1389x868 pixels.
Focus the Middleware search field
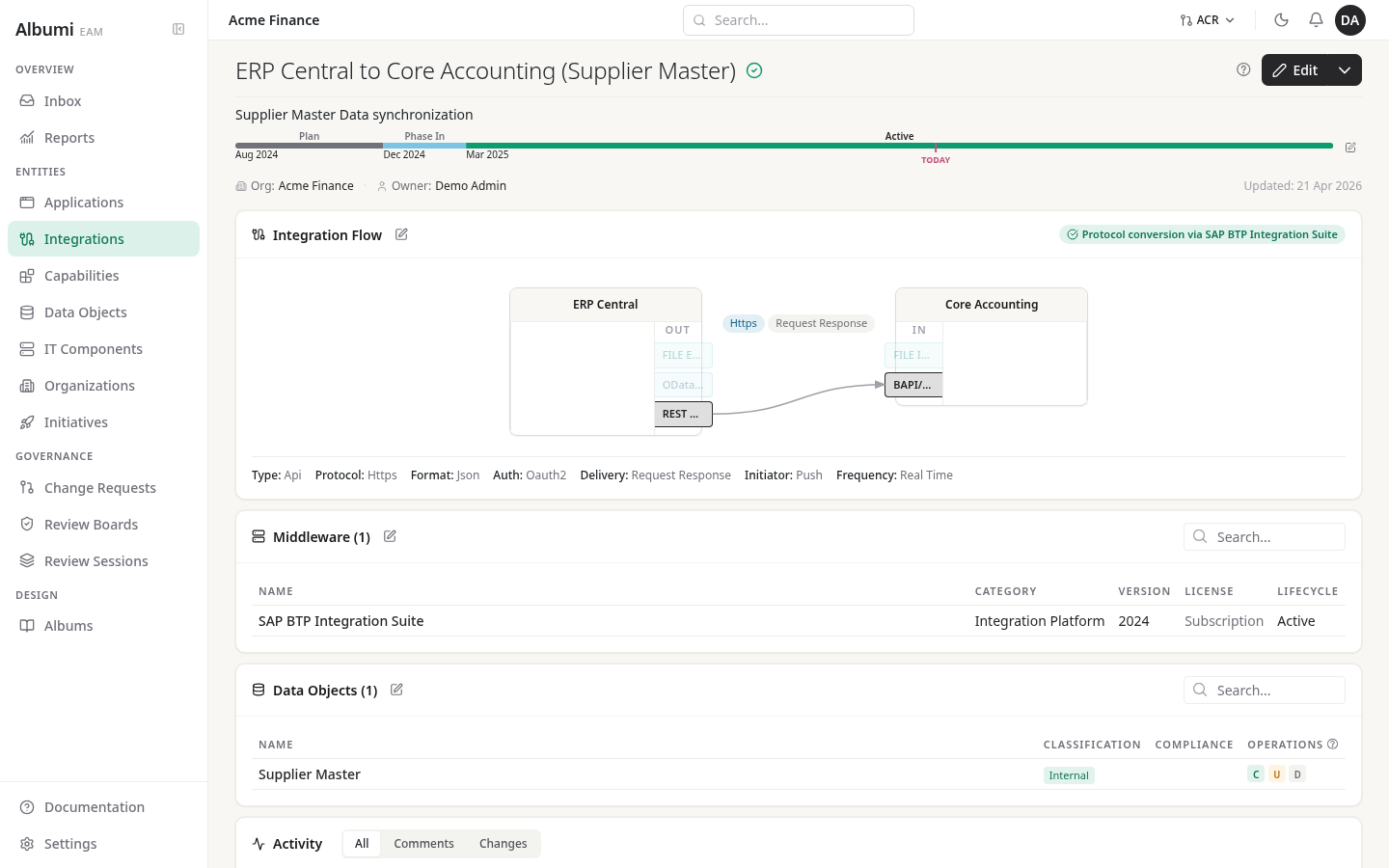(1264, 537)
